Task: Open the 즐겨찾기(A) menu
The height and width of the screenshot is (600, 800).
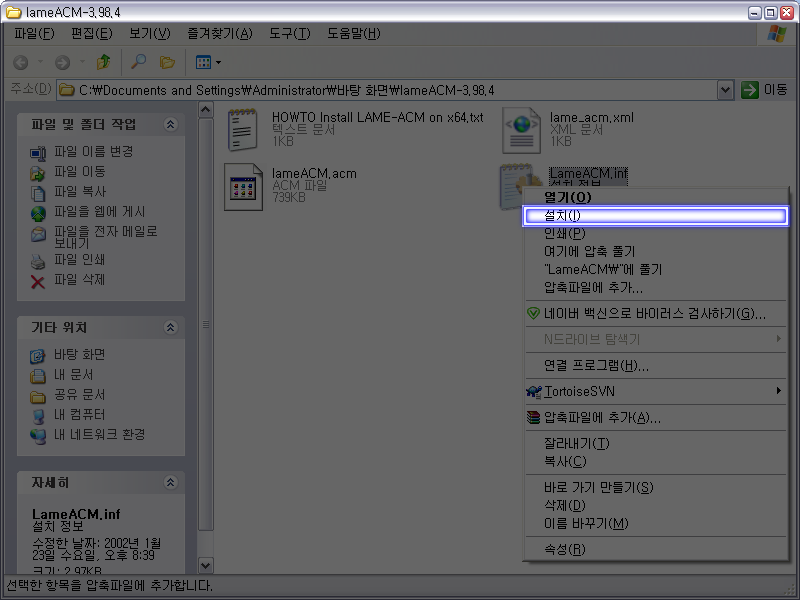Action: (220, 34)
